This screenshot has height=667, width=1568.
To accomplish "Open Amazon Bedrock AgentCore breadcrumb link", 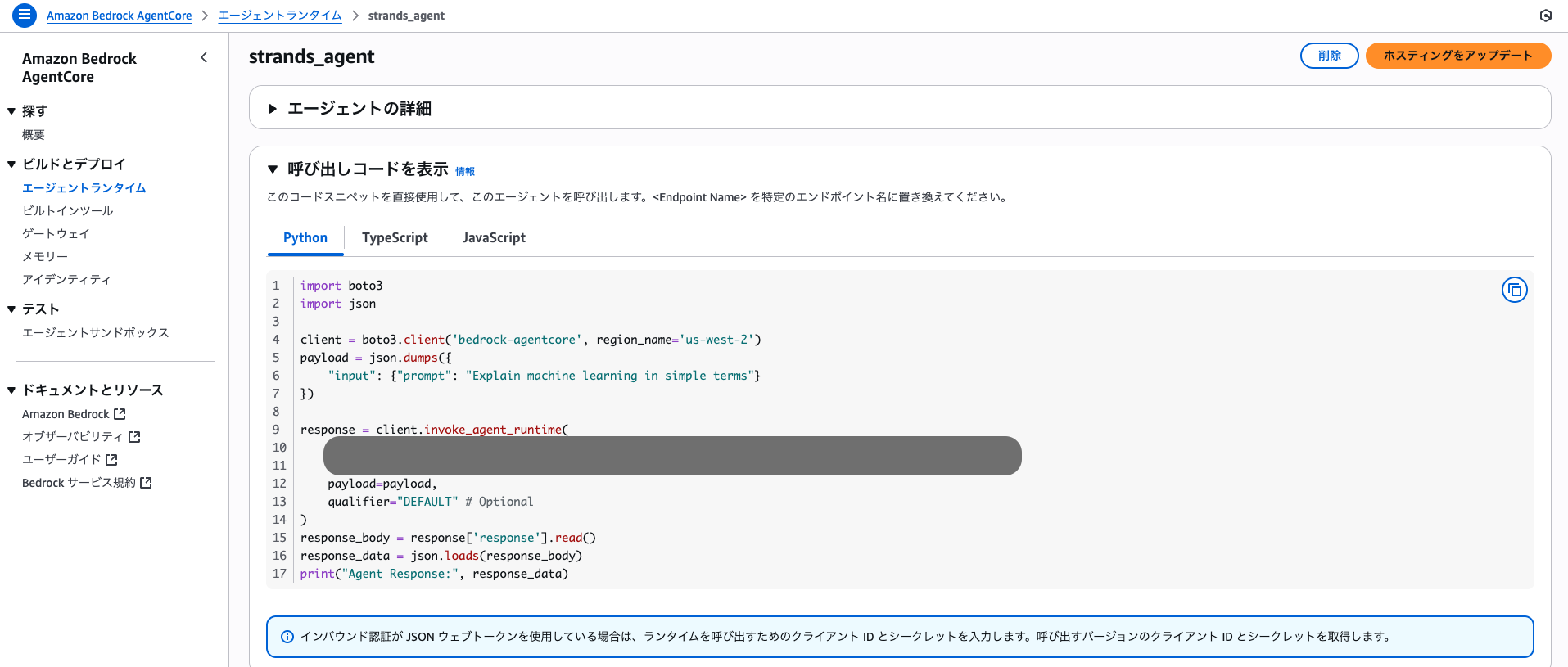I will pos(119,16).
